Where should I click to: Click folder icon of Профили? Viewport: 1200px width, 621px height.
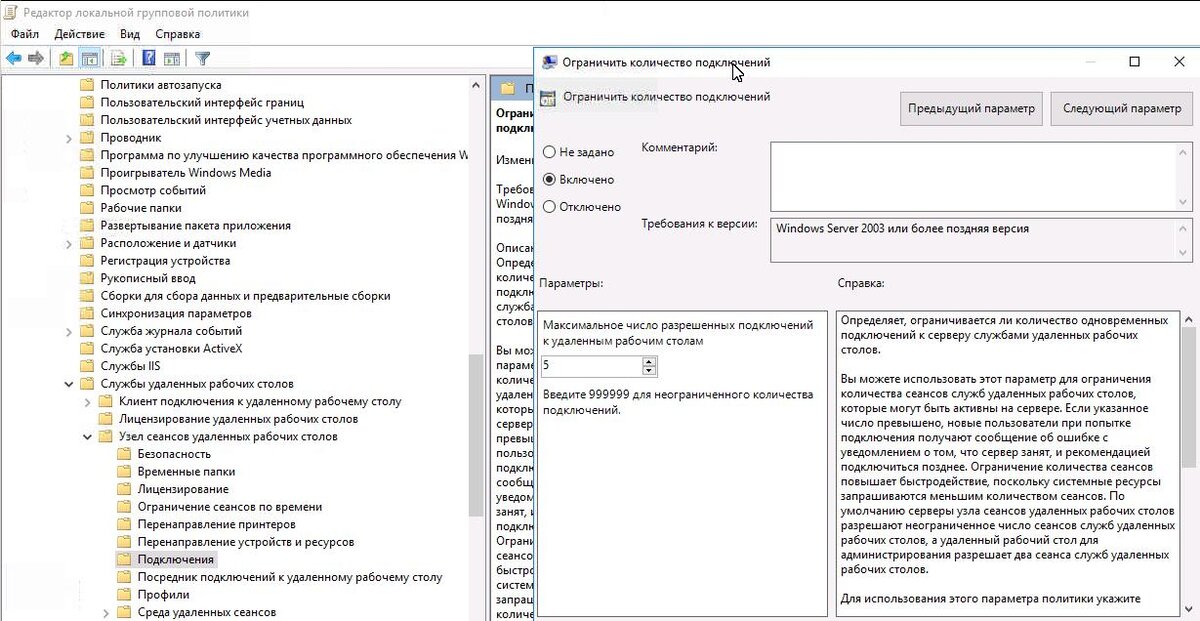(124, 594)
